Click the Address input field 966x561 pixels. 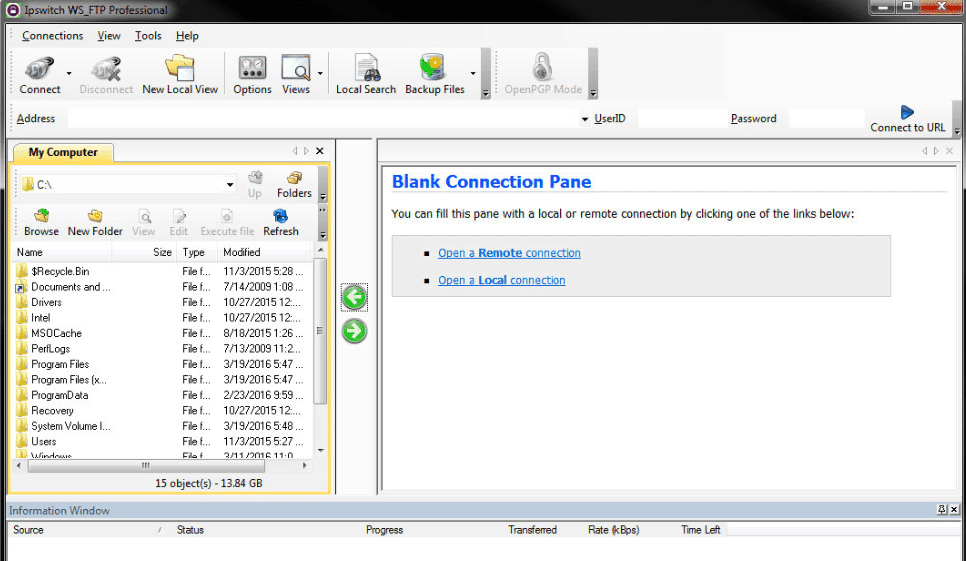322,119
